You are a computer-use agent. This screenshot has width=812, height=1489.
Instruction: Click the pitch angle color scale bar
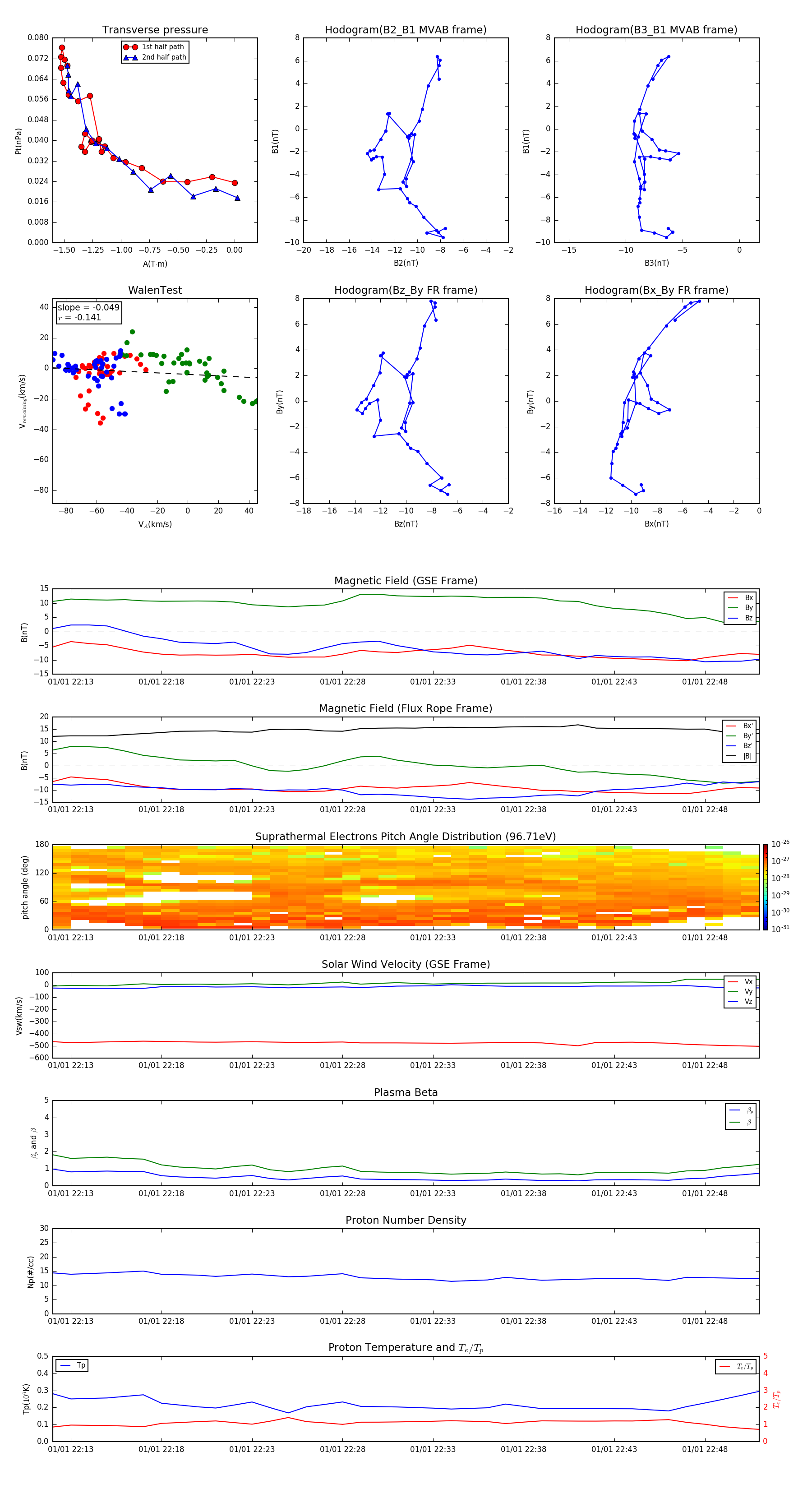click(x=765, y=887)
